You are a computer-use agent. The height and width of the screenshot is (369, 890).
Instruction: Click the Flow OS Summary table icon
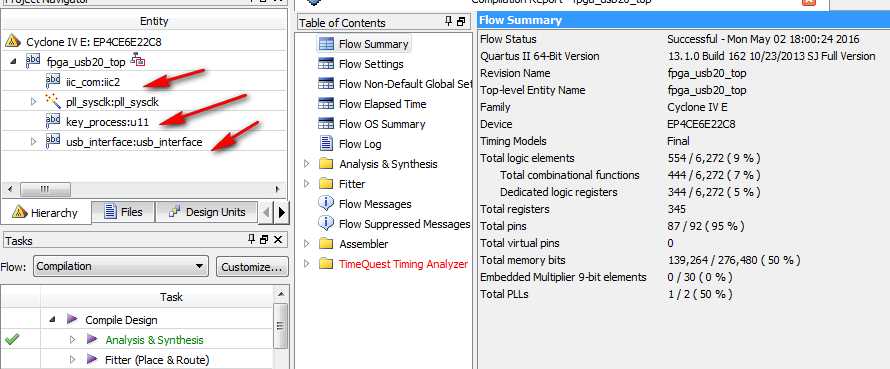[x=326, y=124]
